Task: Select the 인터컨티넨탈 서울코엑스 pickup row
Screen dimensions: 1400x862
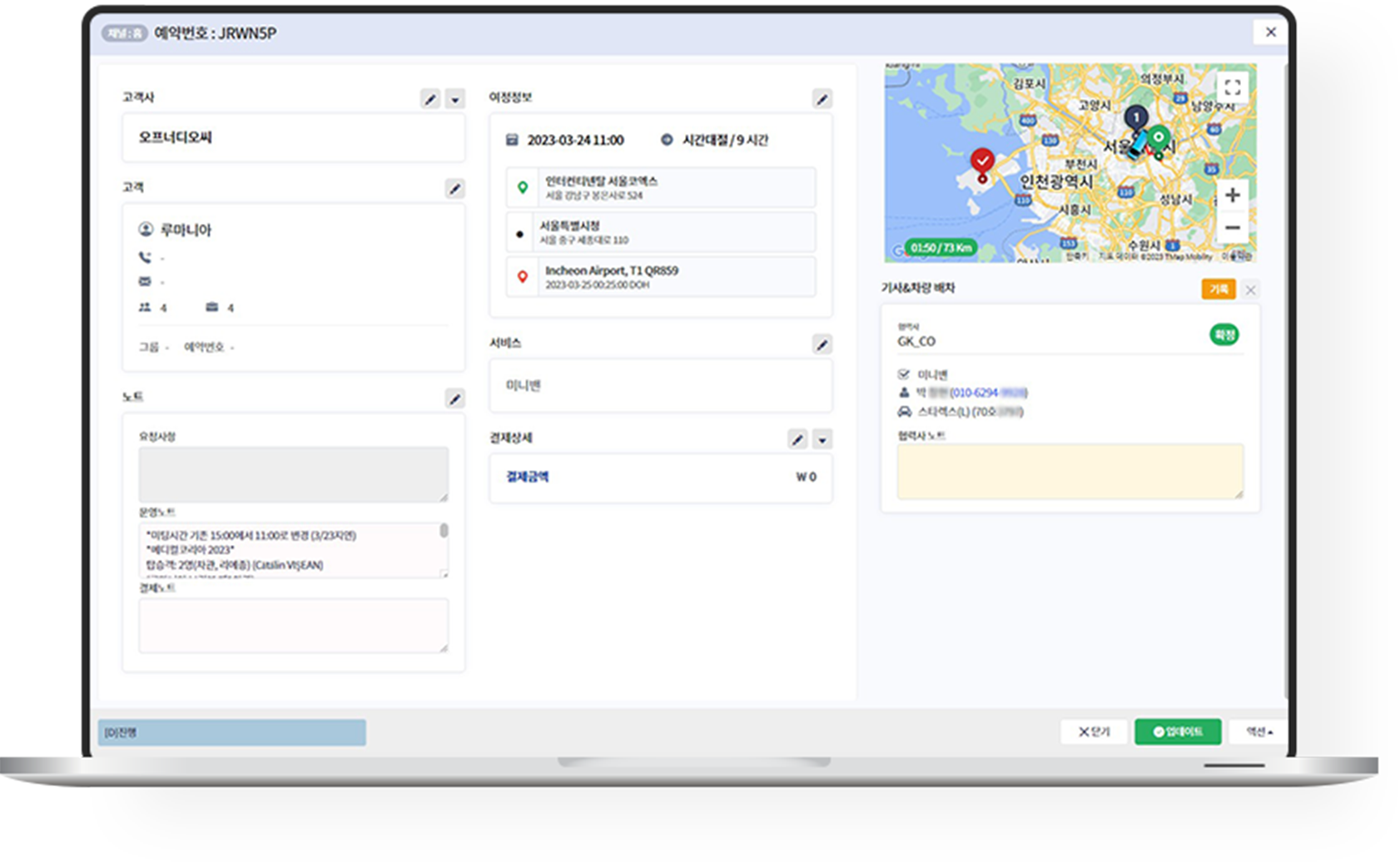Action: pos(661,187)
